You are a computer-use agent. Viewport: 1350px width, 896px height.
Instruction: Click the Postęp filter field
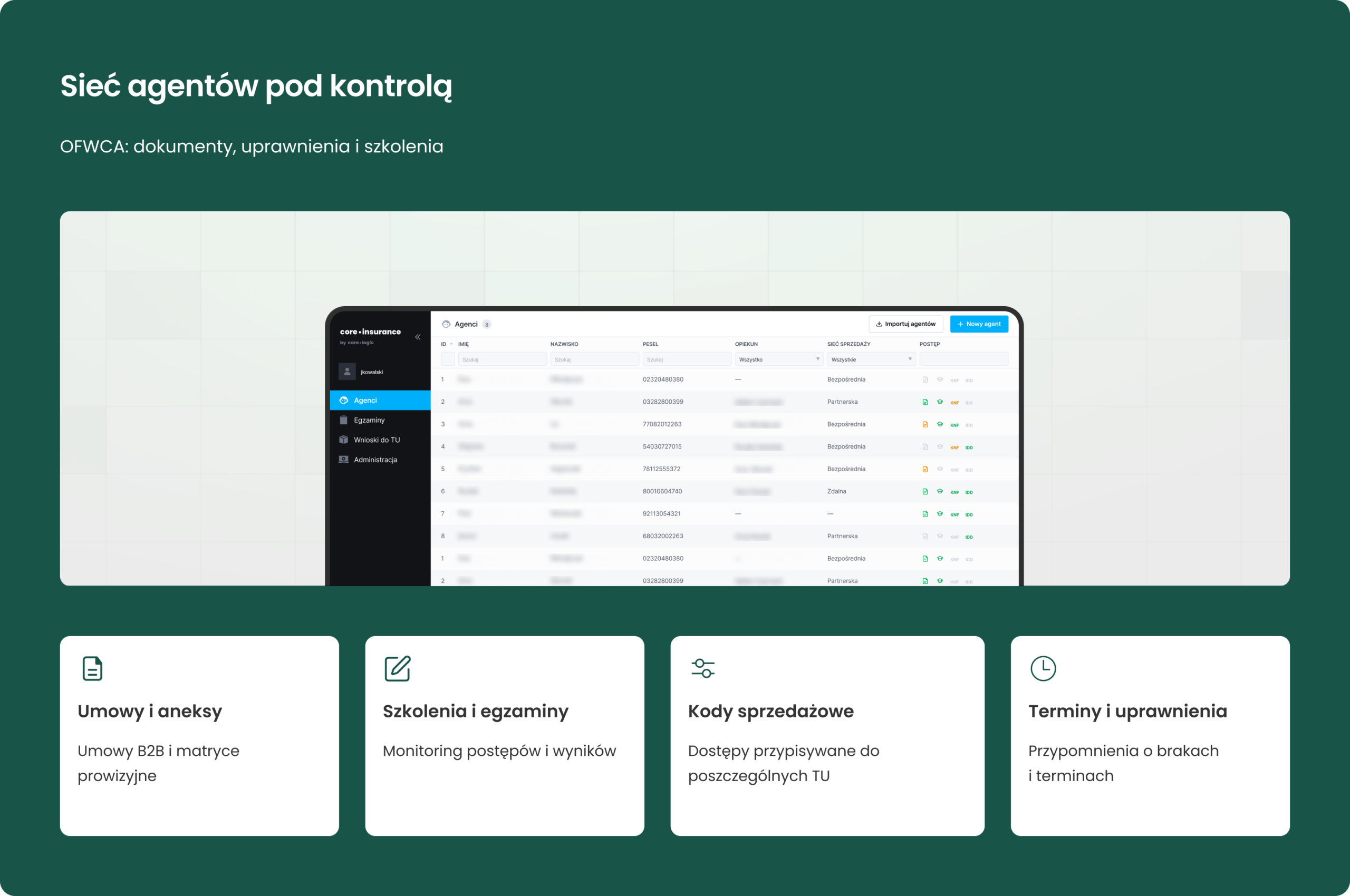tap(963, 359)
